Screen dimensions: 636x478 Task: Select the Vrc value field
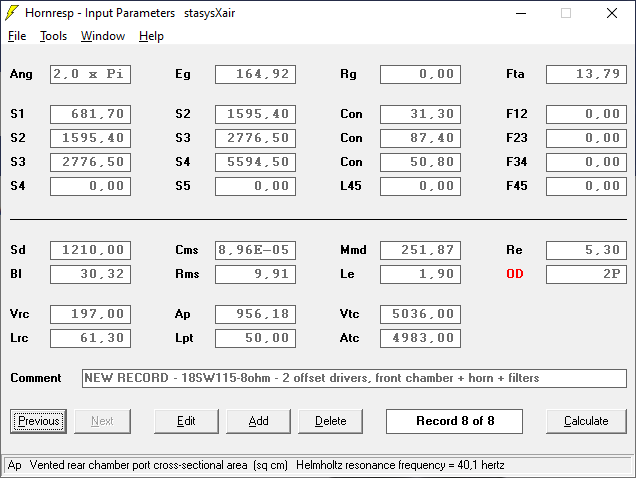tap(90, 314)
